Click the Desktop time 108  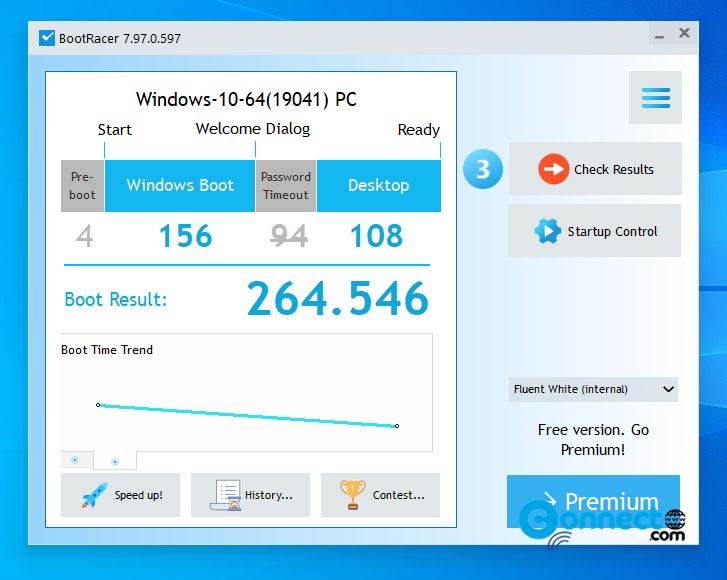[376, 236]
